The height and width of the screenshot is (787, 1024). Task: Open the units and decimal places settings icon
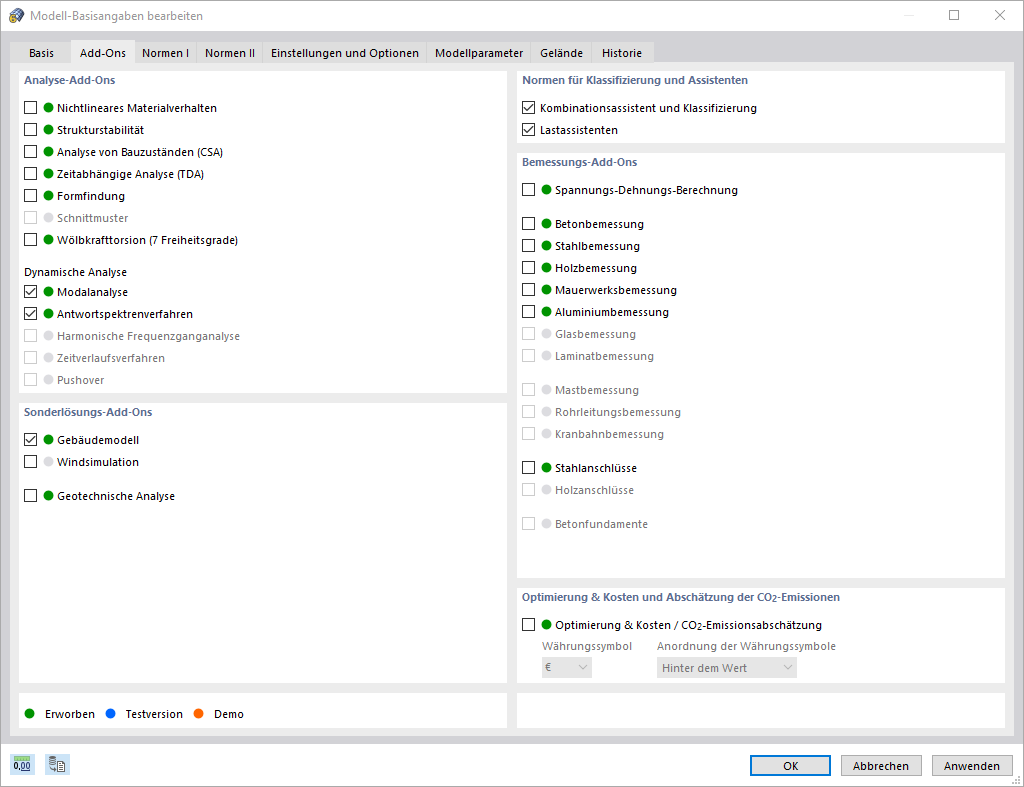pyautogui.click(x=22, y=766)
